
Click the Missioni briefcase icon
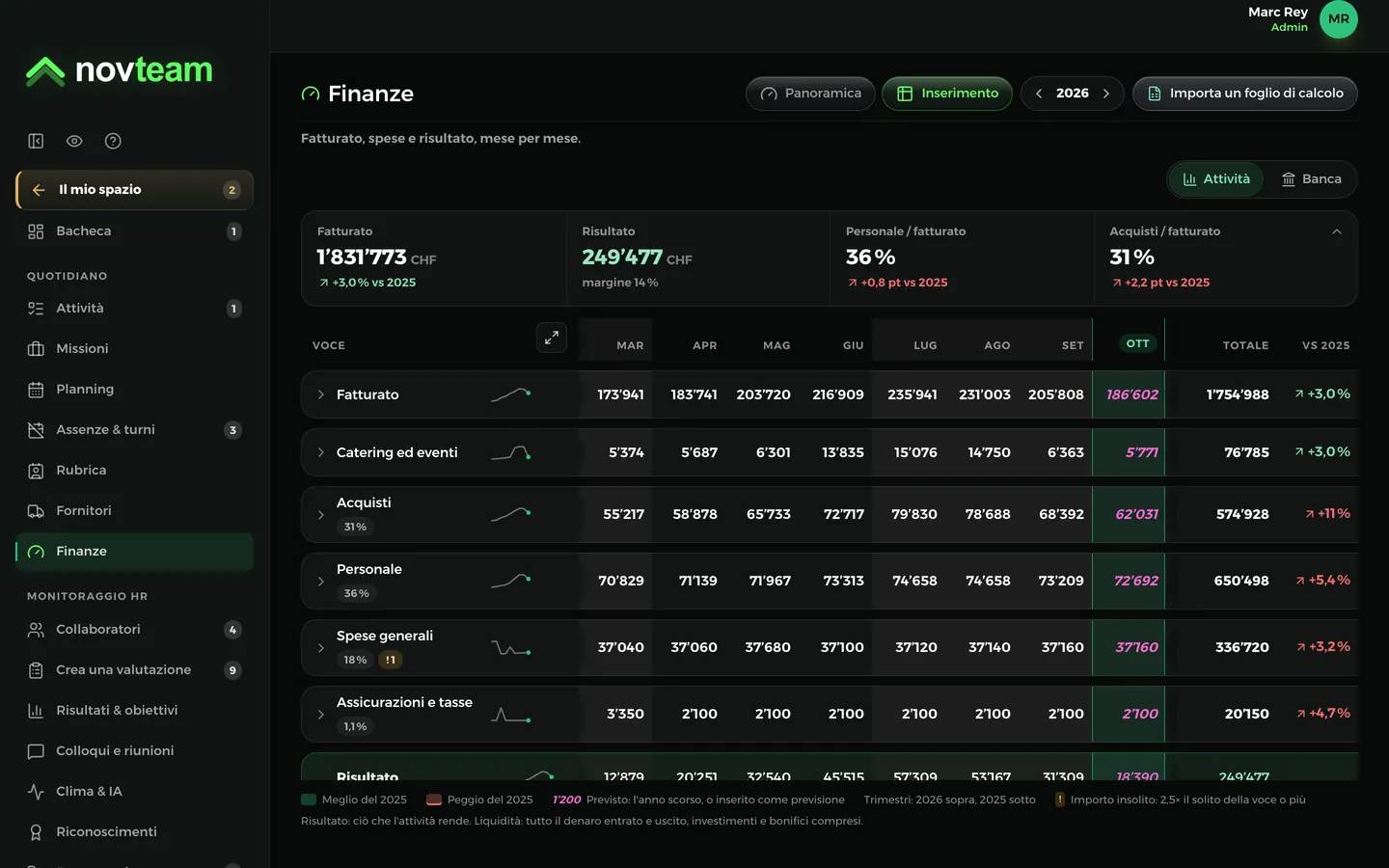(x=36, y=349)
